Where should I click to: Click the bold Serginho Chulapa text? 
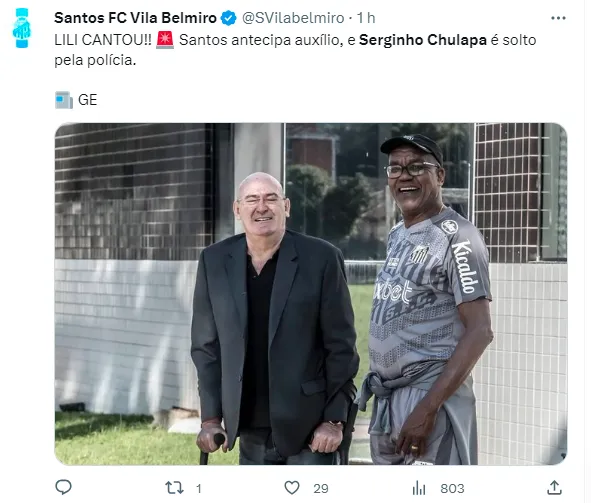[x=423, y=40]
